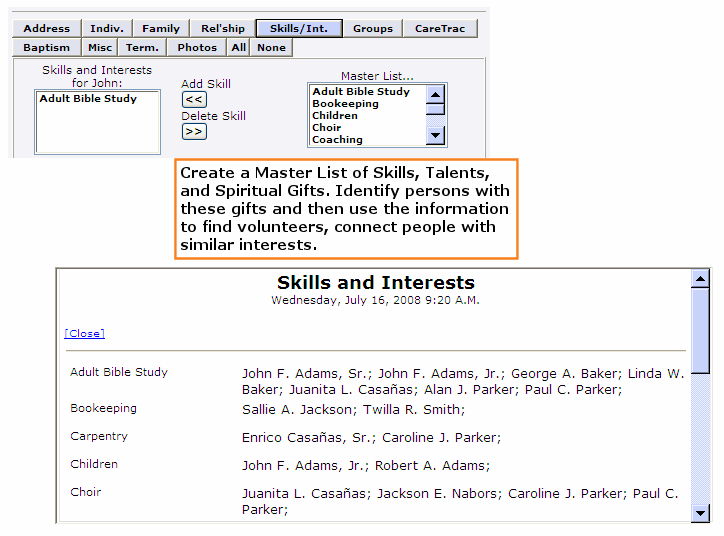Screen dimensions: 724x536
Task: Click the None tab button
Action: pyautogui.click(x=271, y=47)
